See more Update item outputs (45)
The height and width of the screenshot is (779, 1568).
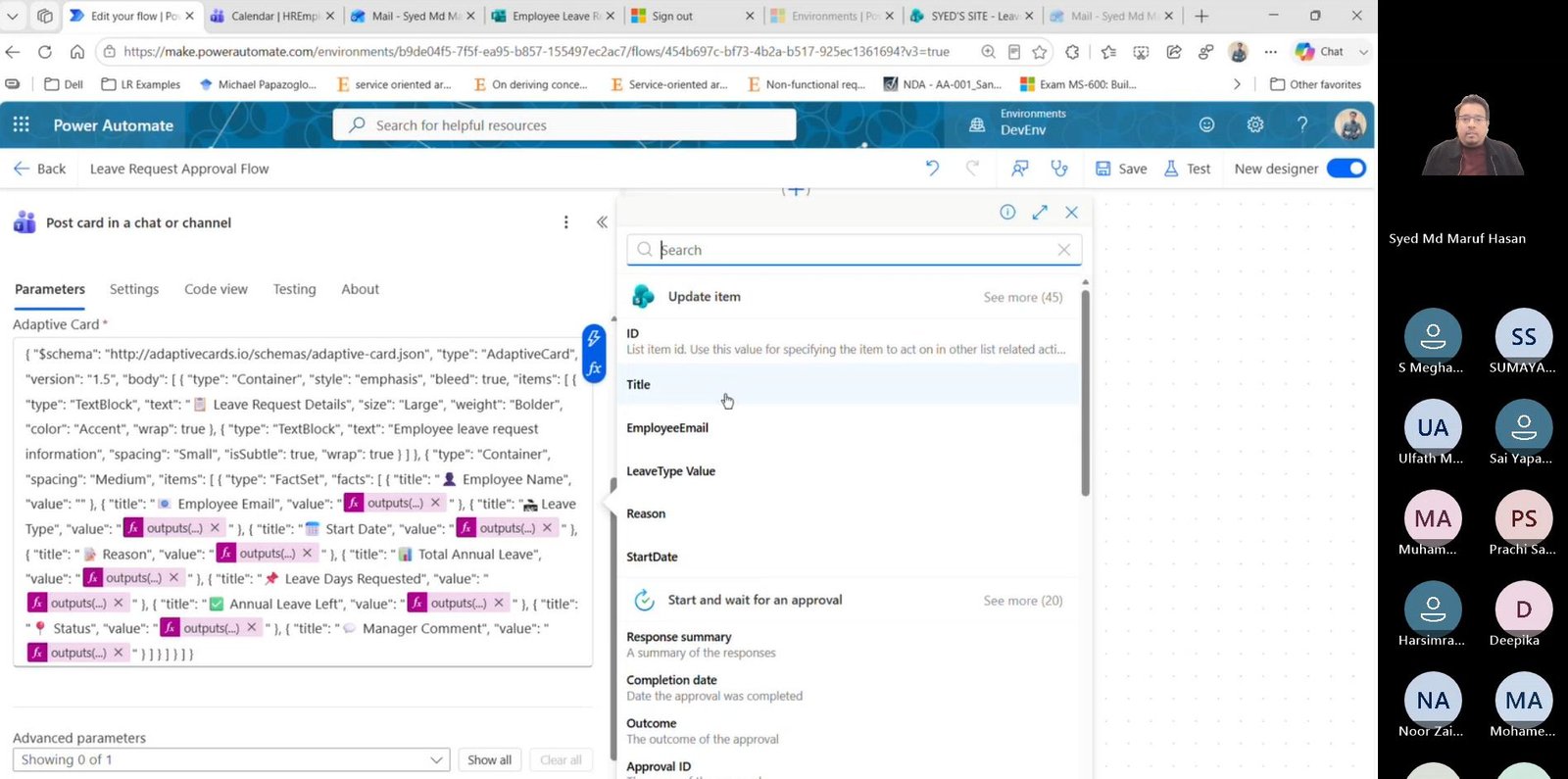(x=1022, y=297)
